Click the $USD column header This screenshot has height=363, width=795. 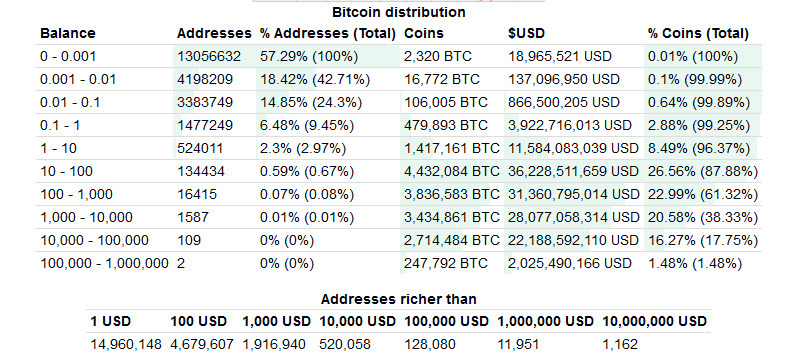526,33
